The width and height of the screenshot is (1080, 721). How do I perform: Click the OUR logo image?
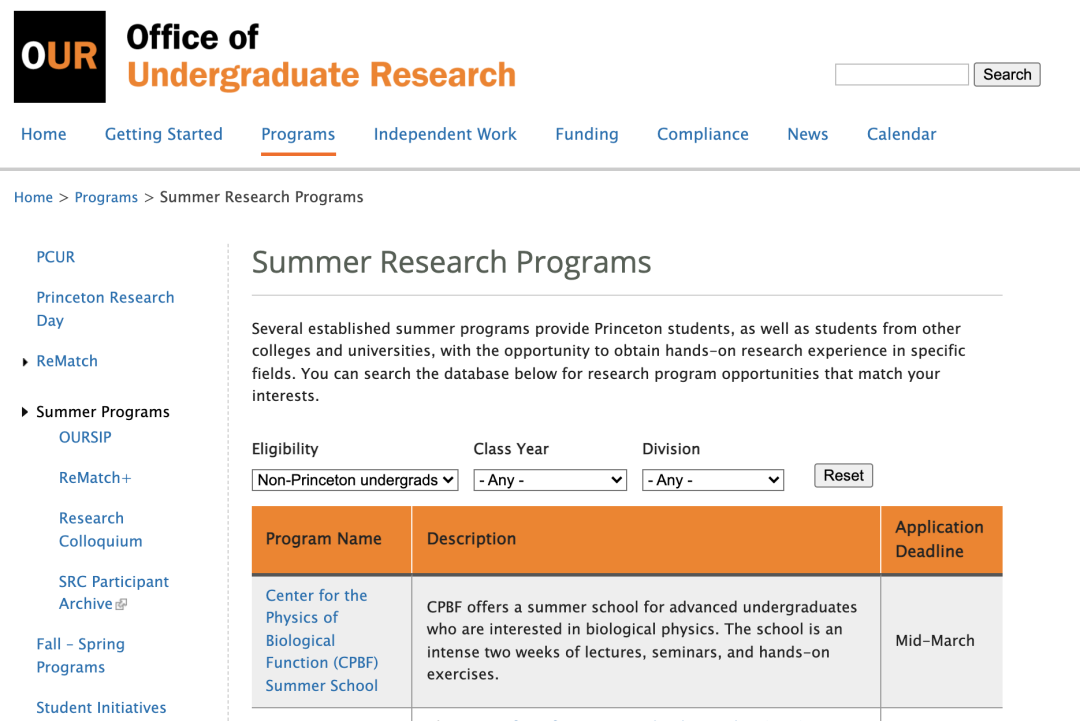pos(60,56)
